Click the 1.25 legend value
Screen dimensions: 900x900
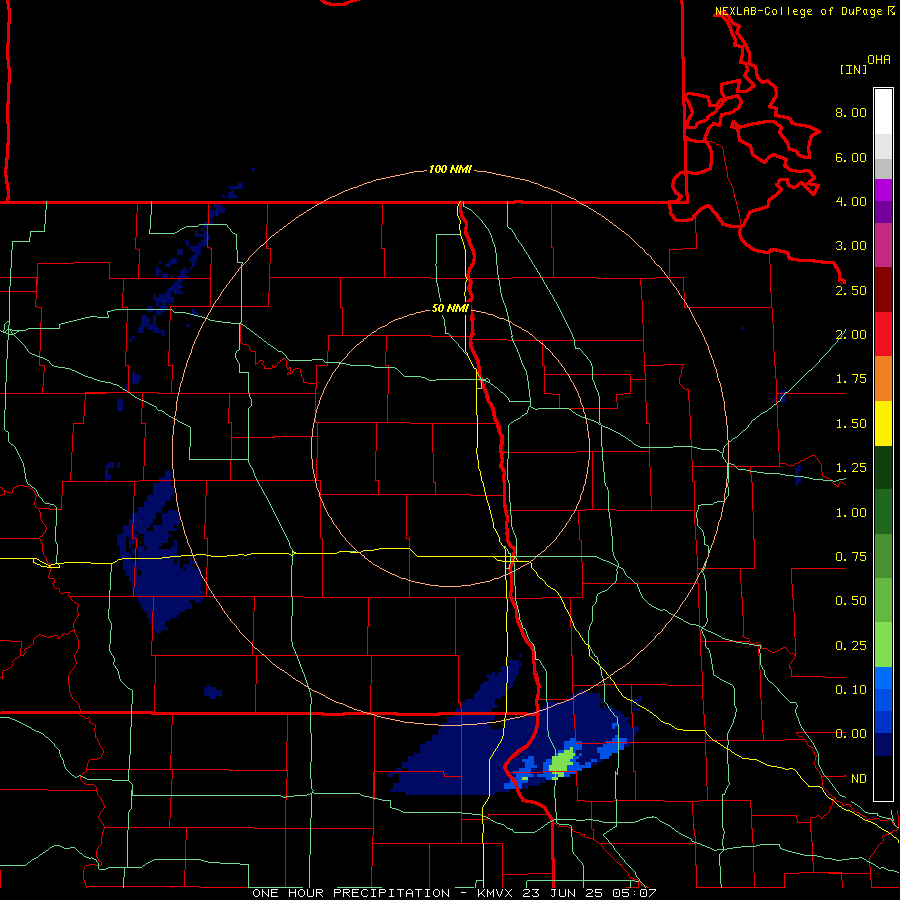coord(851,468)
